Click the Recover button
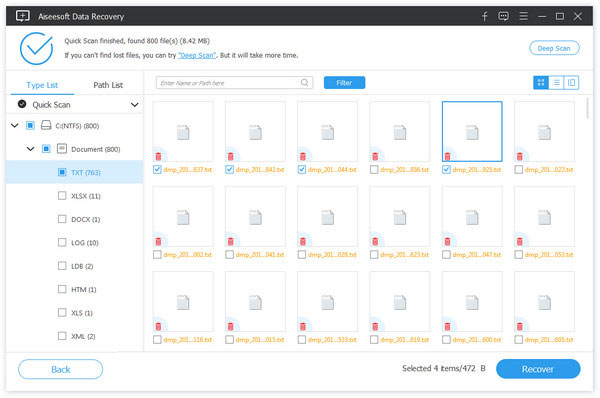 point(538,369)
